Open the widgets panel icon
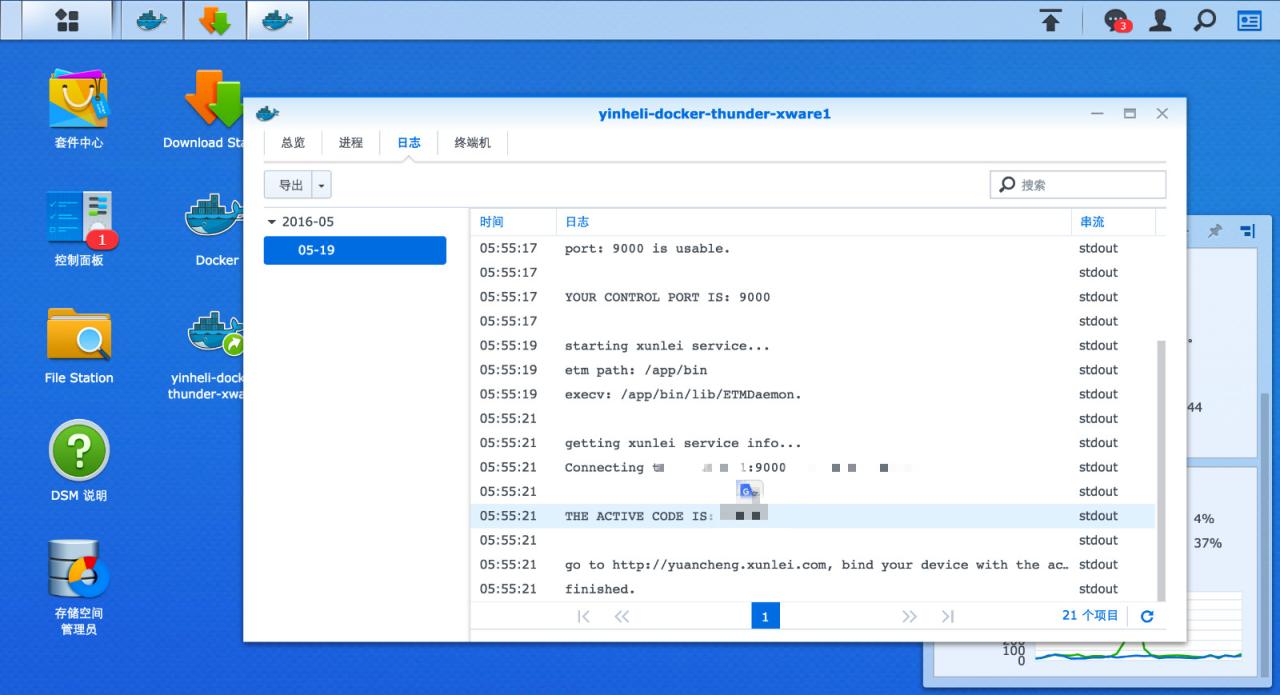The height and width of the screenshot is (695, 1280). pos(1250,20)
